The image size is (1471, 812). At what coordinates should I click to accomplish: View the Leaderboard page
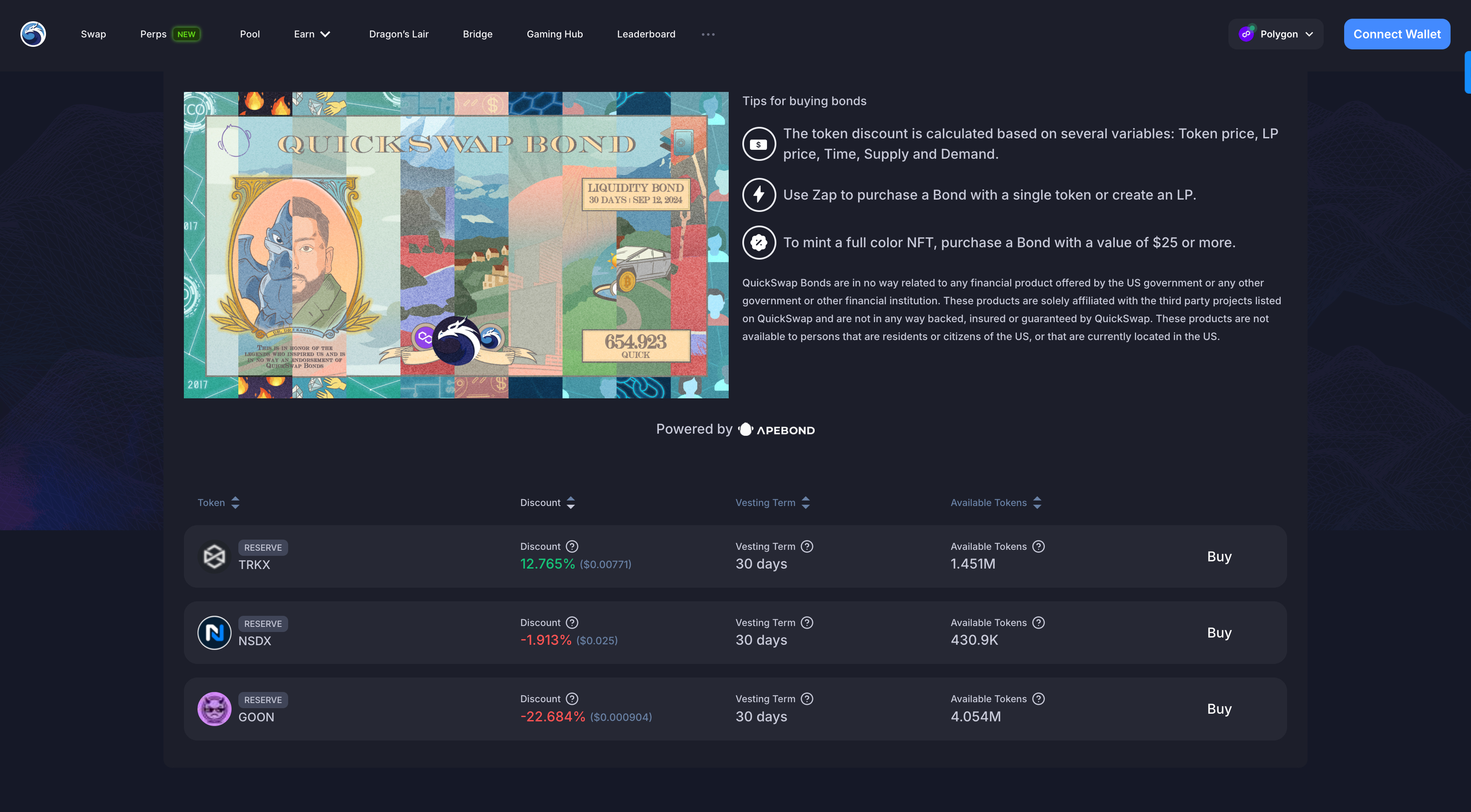(x=646, y=34)
